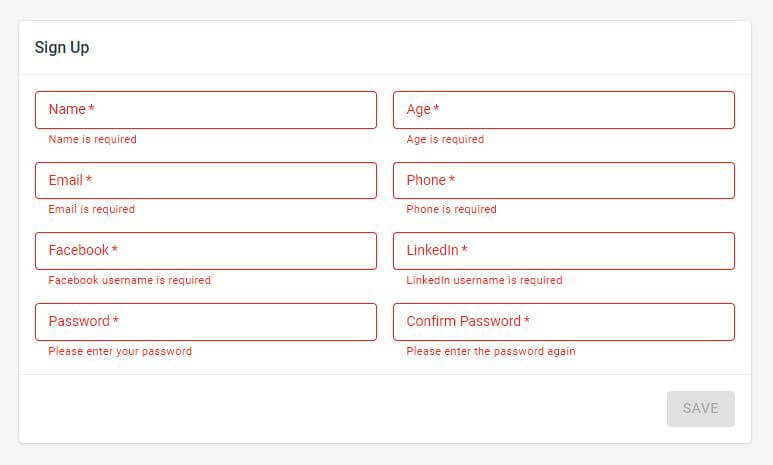Click the Password input box

click(205, 322)
